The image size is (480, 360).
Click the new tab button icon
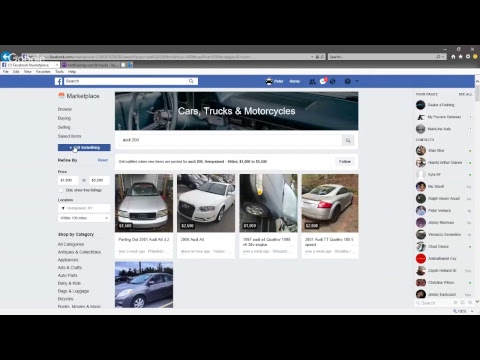(123, 65)
